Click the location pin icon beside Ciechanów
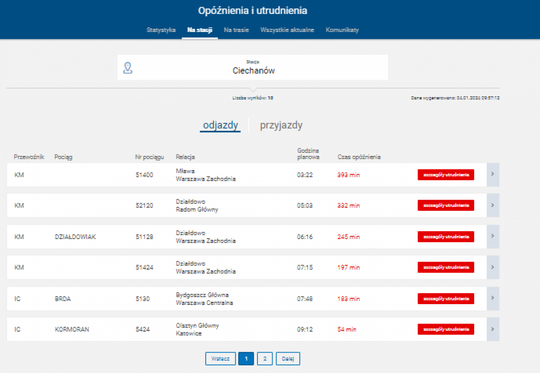The width and height of the screenshot is (540, 373). pos(128,68)
